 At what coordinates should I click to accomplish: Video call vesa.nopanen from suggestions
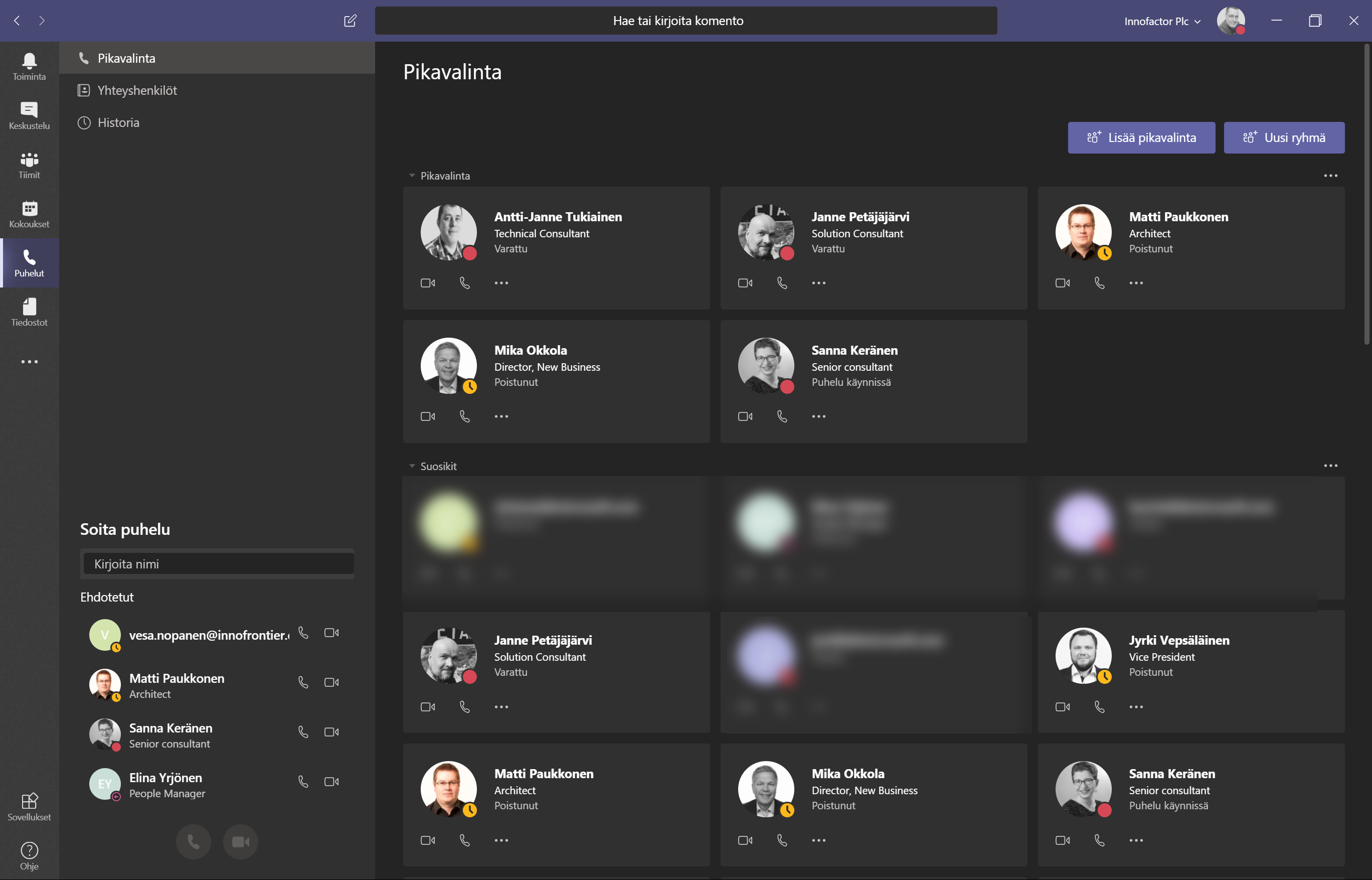331,633
